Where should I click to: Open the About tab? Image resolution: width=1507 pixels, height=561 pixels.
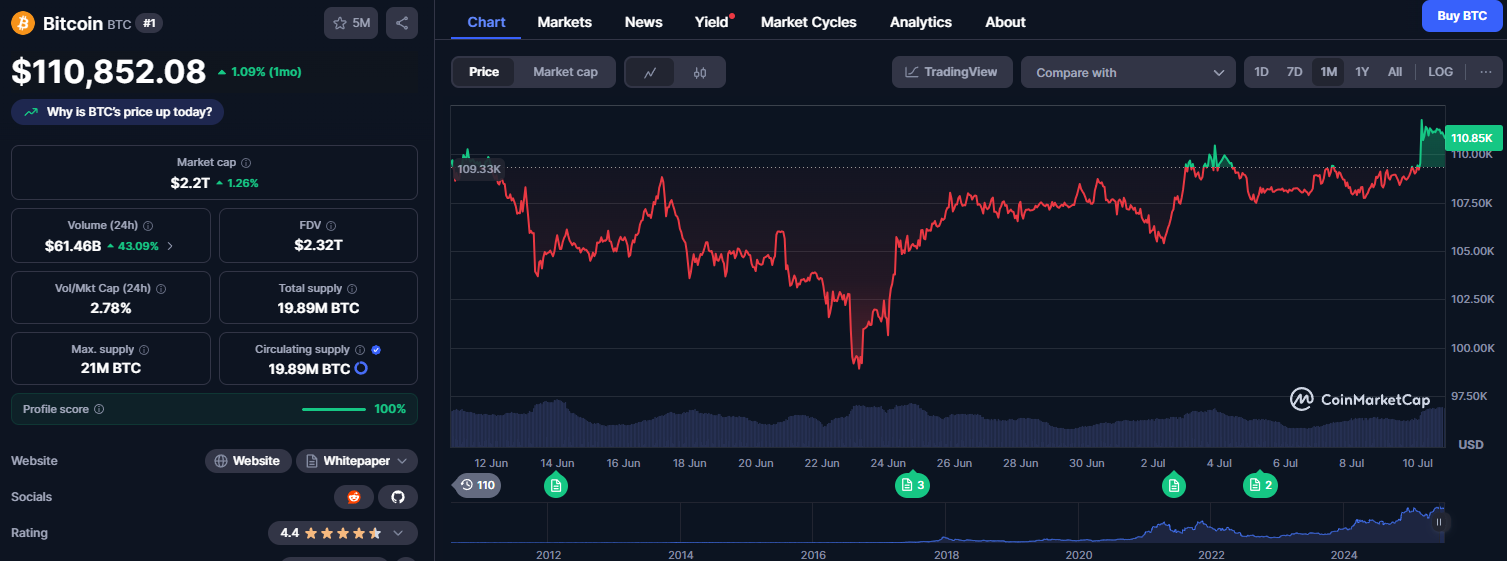tap(1005, 22)
